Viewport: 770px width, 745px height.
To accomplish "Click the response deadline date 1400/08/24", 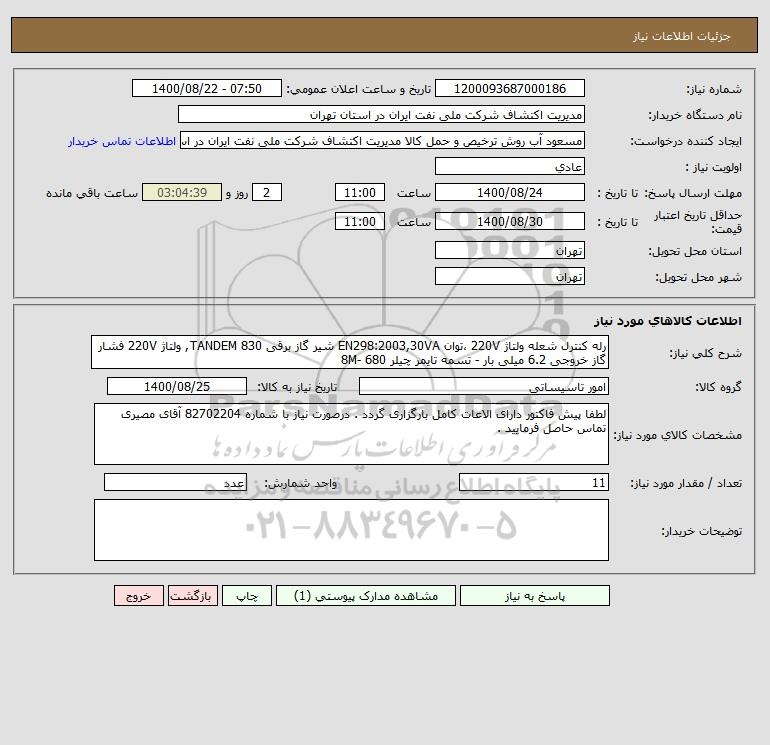I will 510,193.
